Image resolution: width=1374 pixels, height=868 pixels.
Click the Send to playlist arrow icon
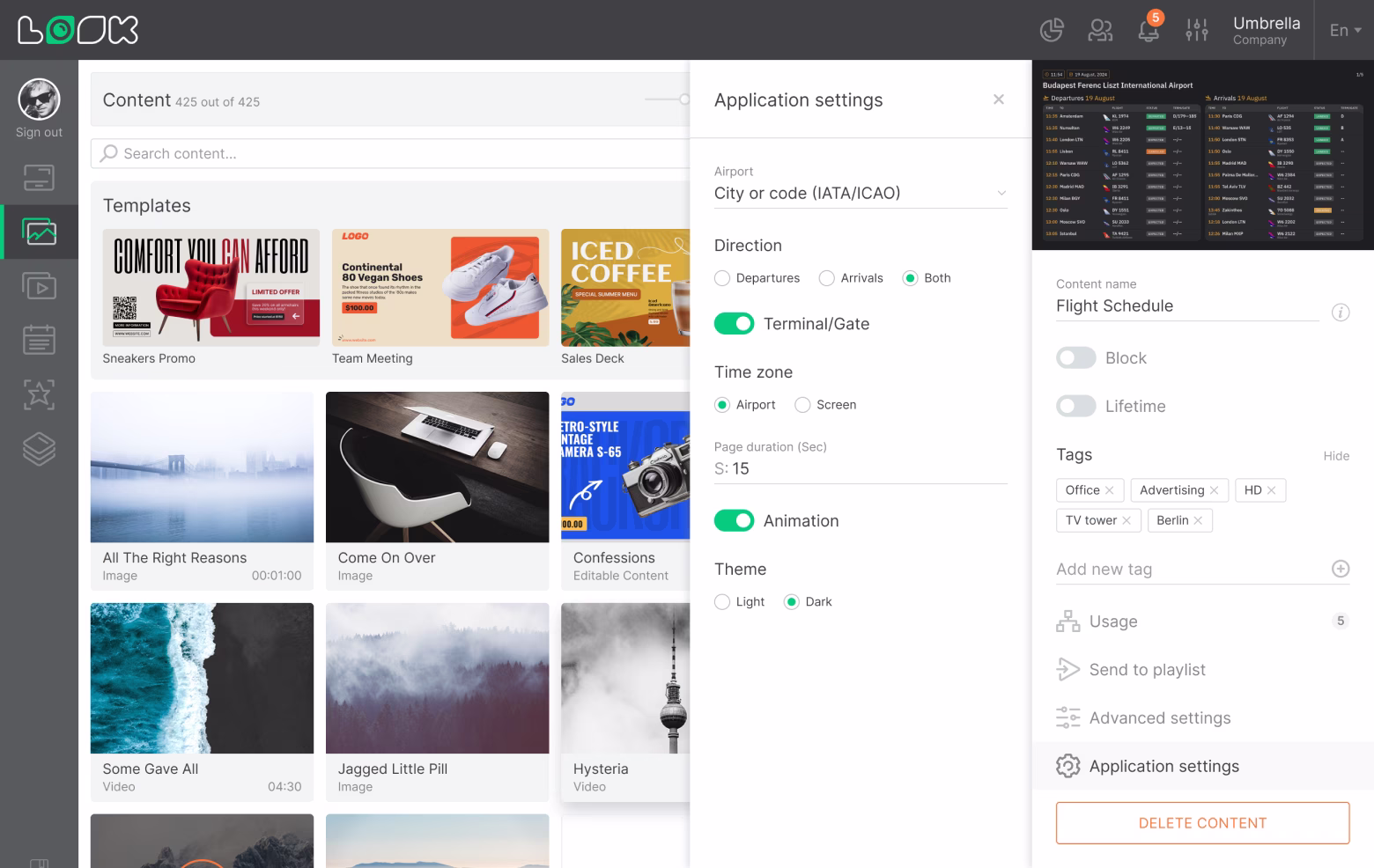click(1067, 670)
